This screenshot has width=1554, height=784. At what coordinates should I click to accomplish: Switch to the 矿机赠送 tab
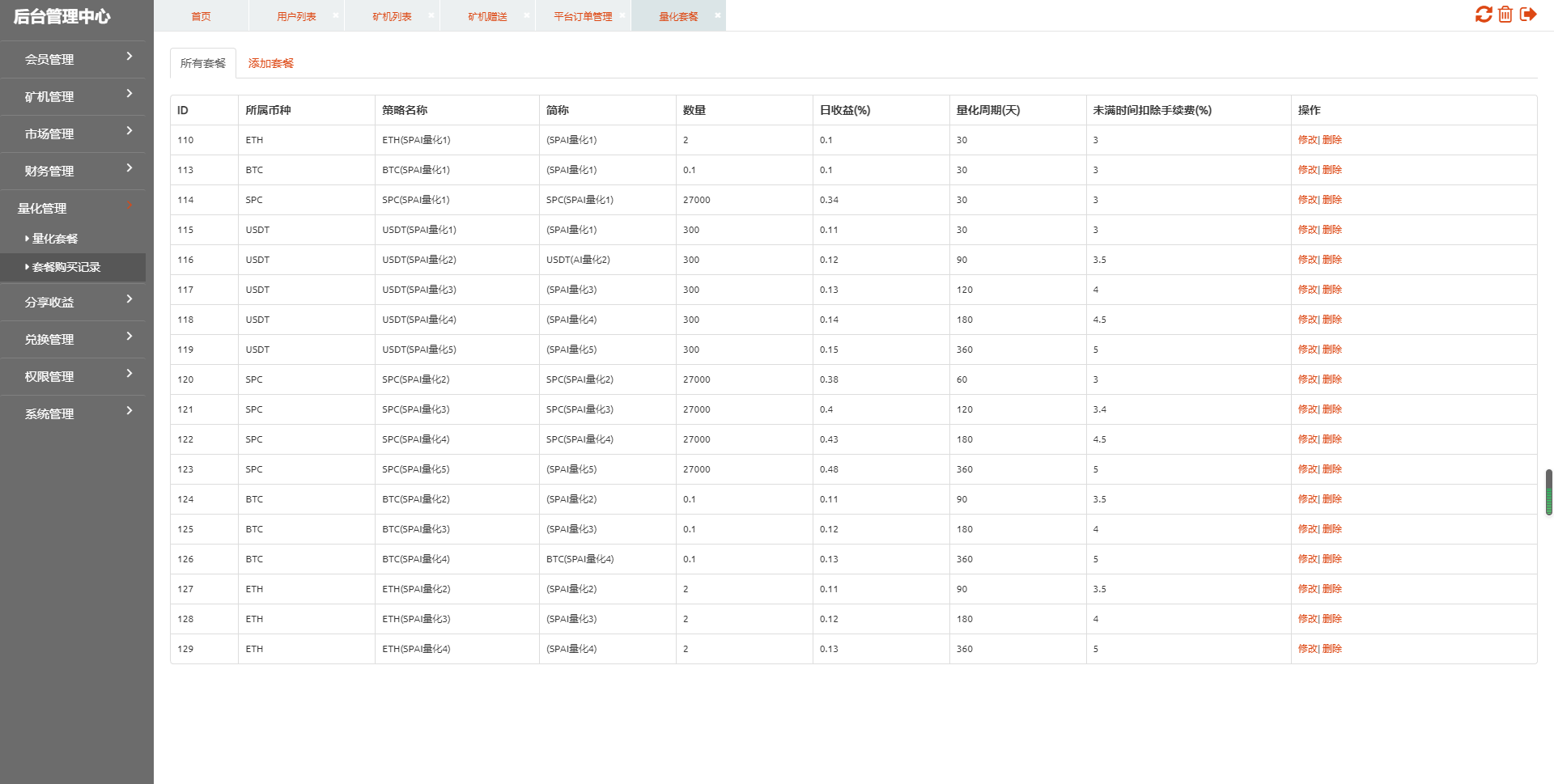[487, 16]
